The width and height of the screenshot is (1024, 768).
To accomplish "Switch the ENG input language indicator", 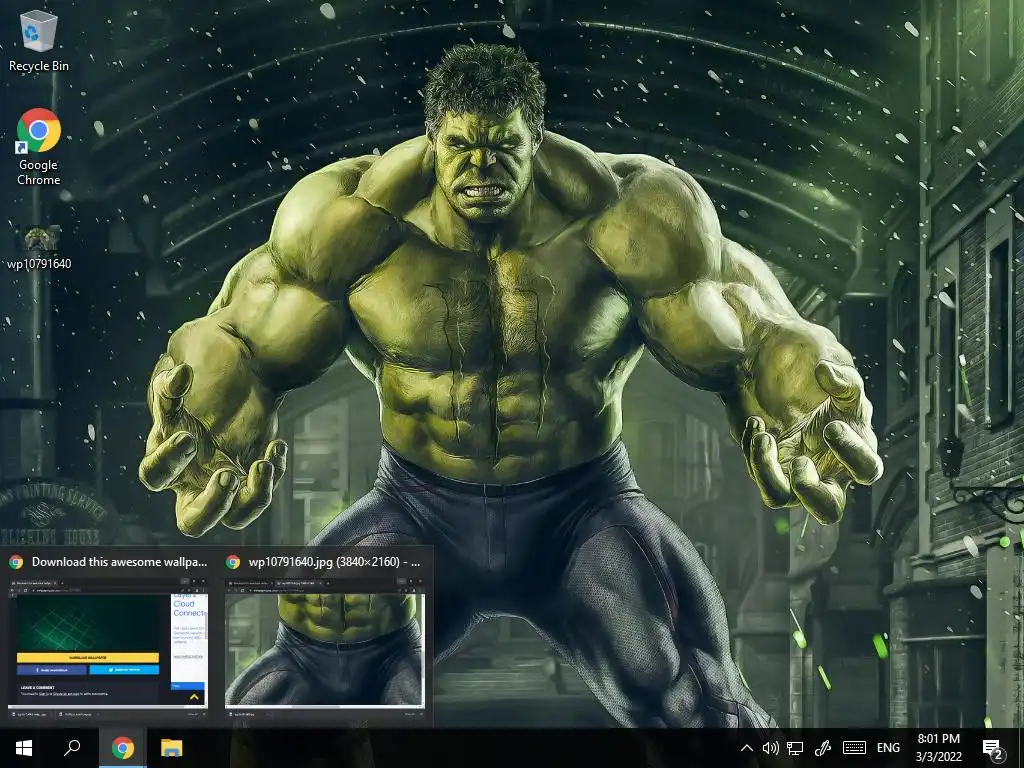I will [888, 748].
